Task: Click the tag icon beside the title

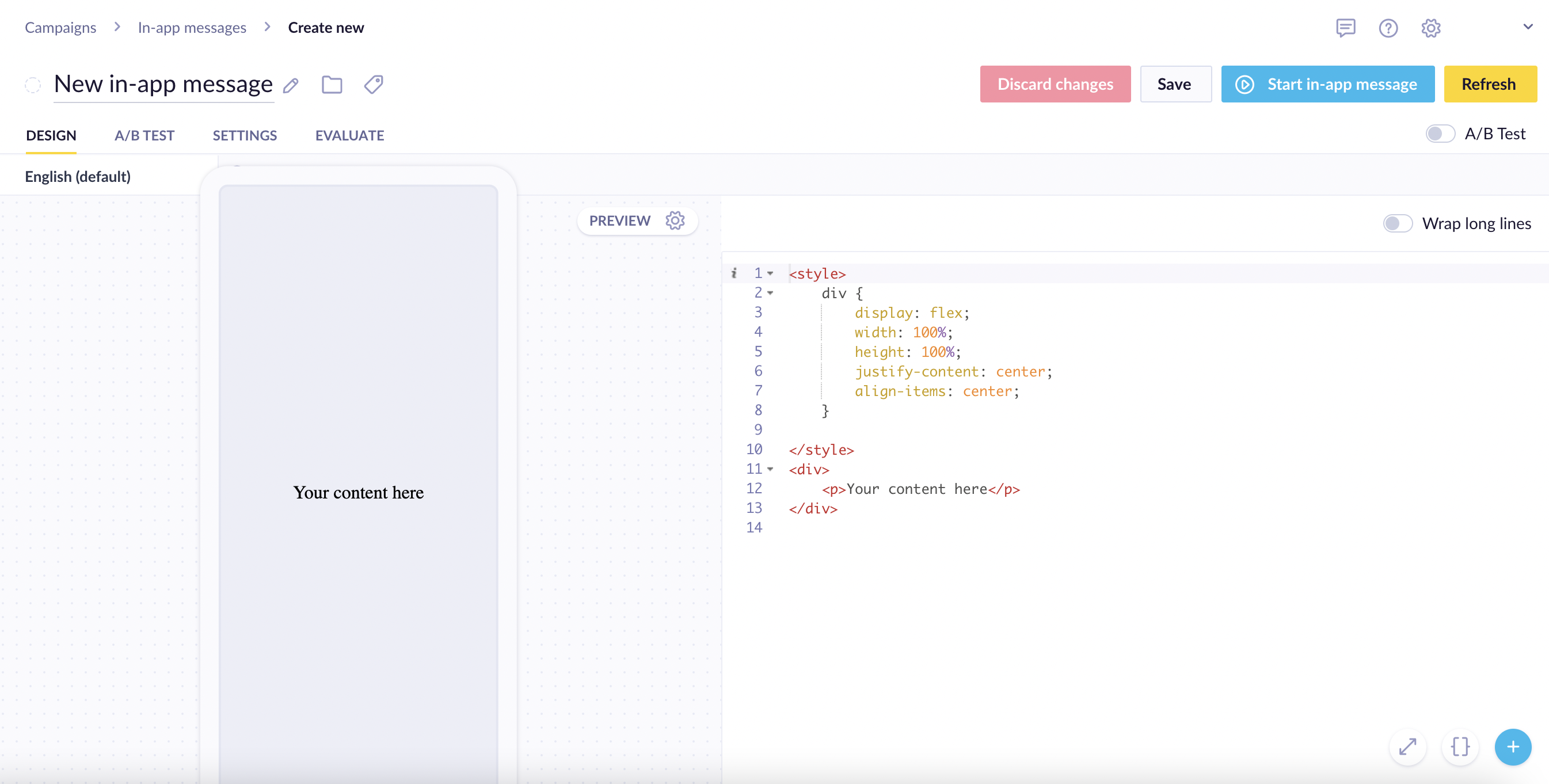Action: point(374,85)
